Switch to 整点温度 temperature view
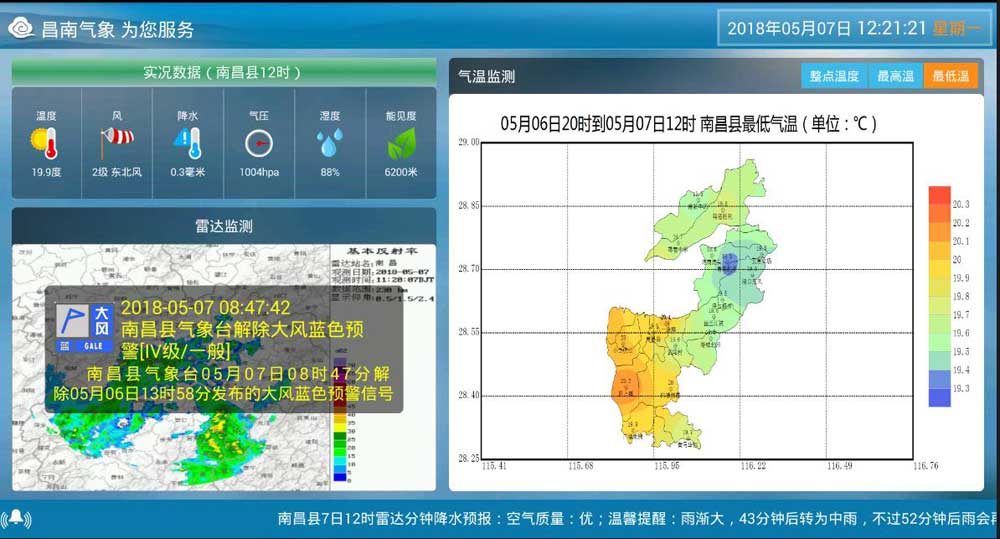 coord(834,76)
